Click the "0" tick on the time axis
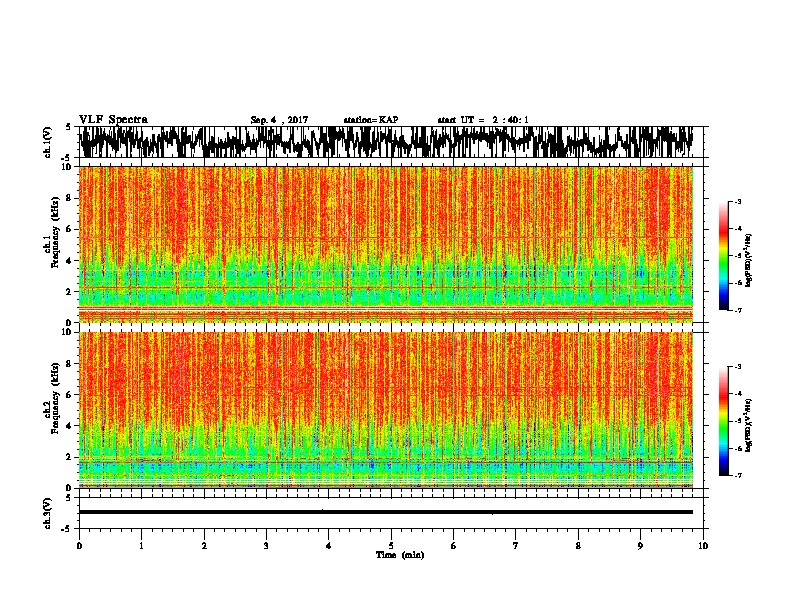The width and height of the screenshot is (792, 612). tap(79, 546)
